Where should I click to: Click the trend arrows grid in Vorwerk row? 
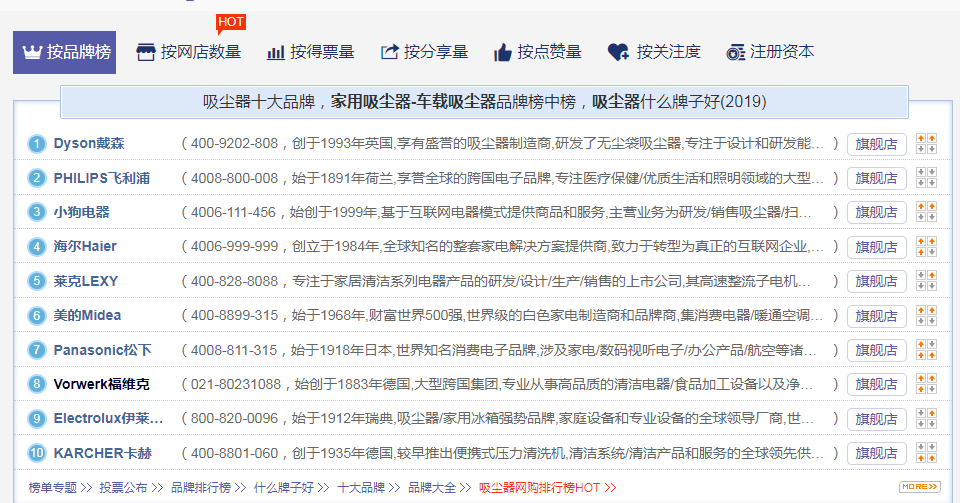[926, 384]
